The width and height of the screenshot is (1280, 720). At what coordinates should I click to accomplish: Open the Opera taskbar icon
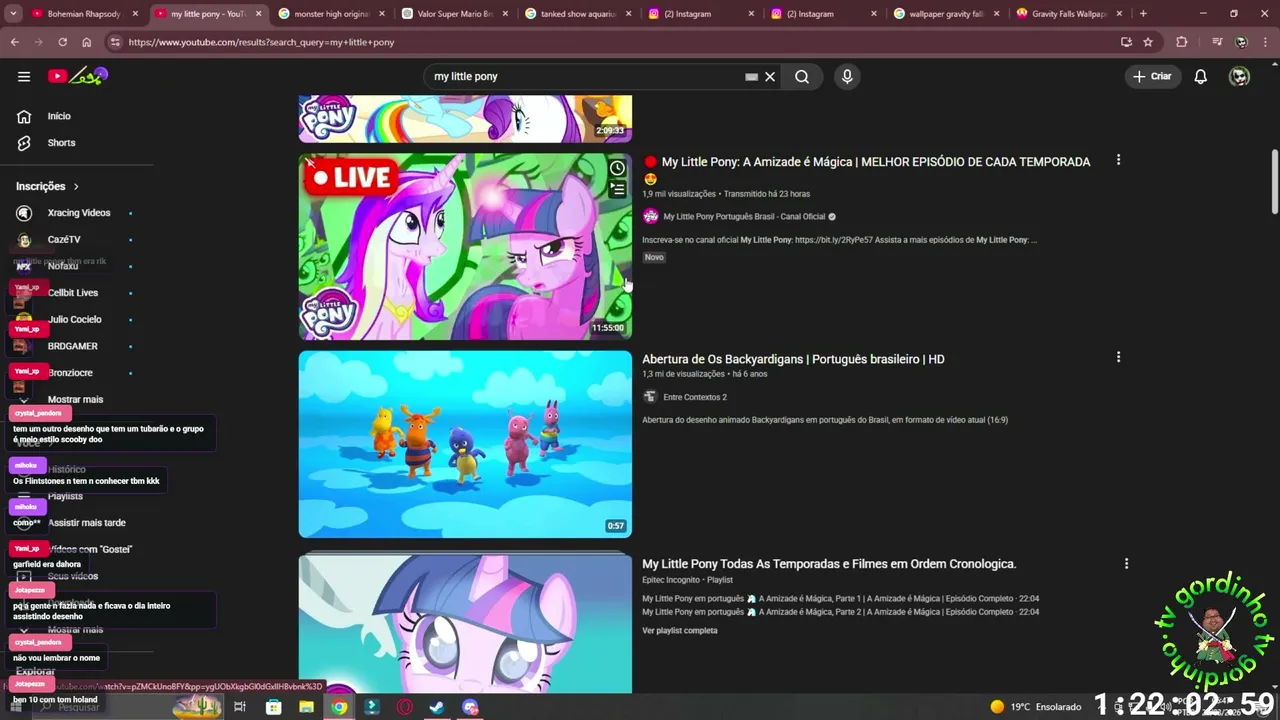[x=404, y=707]
